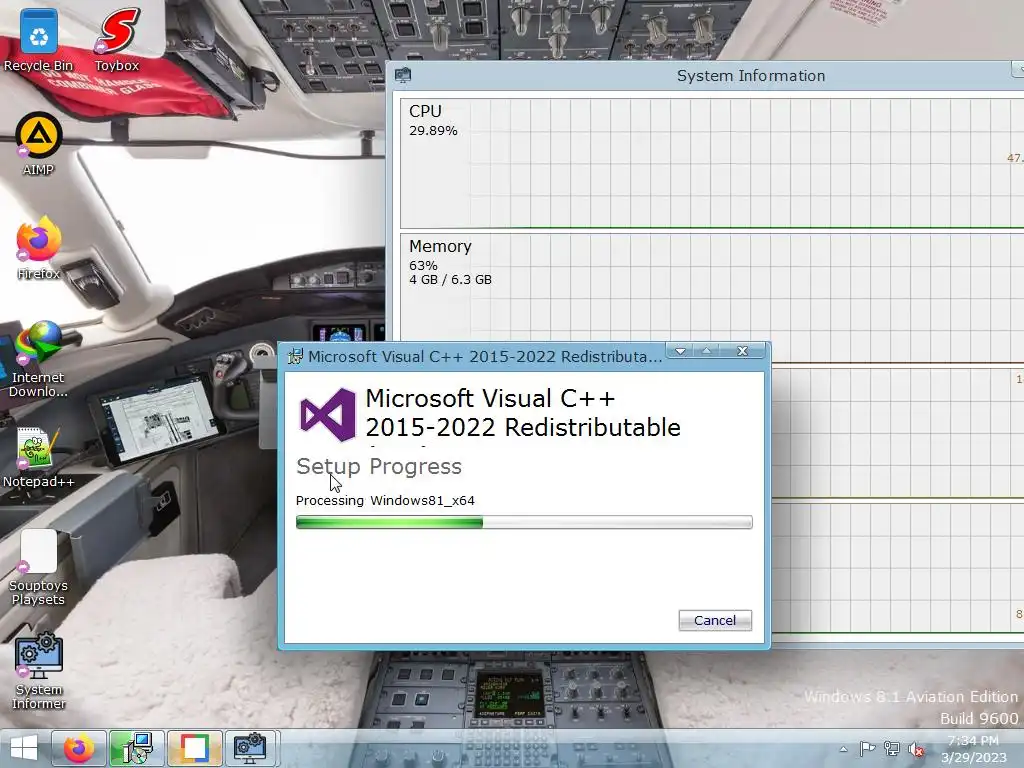The width and height of the screenshot is (1024, 768).
Task: Select System Informer taskbar button
Action: click(x=251, y=748)
